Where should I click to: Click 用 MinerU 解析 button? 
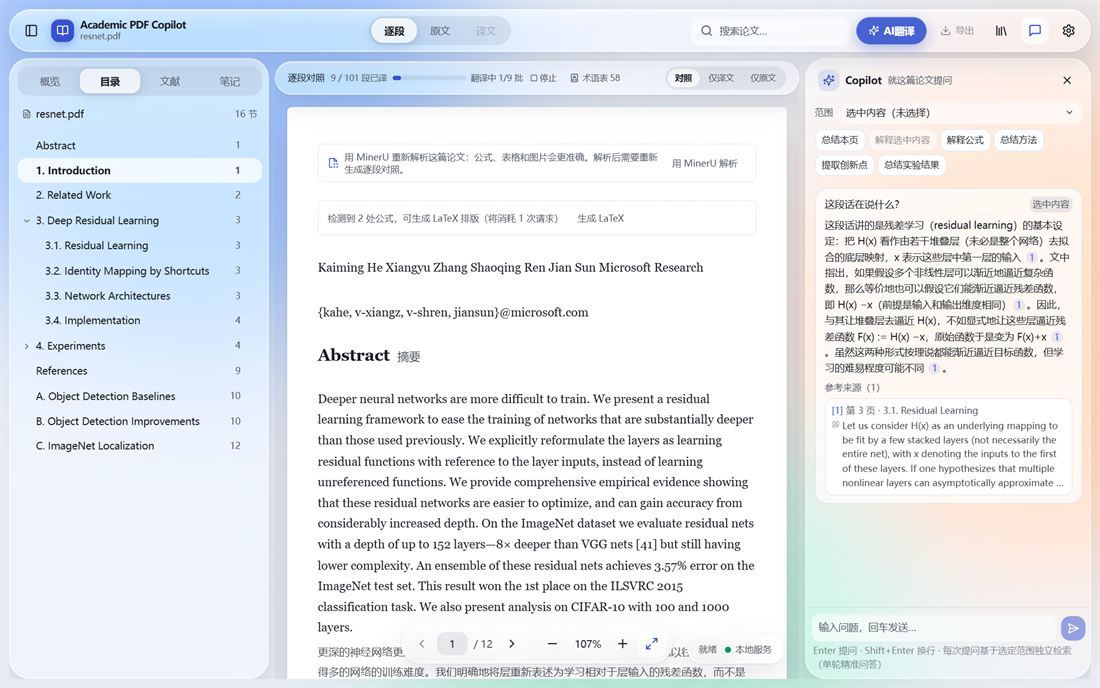(704, 163)
